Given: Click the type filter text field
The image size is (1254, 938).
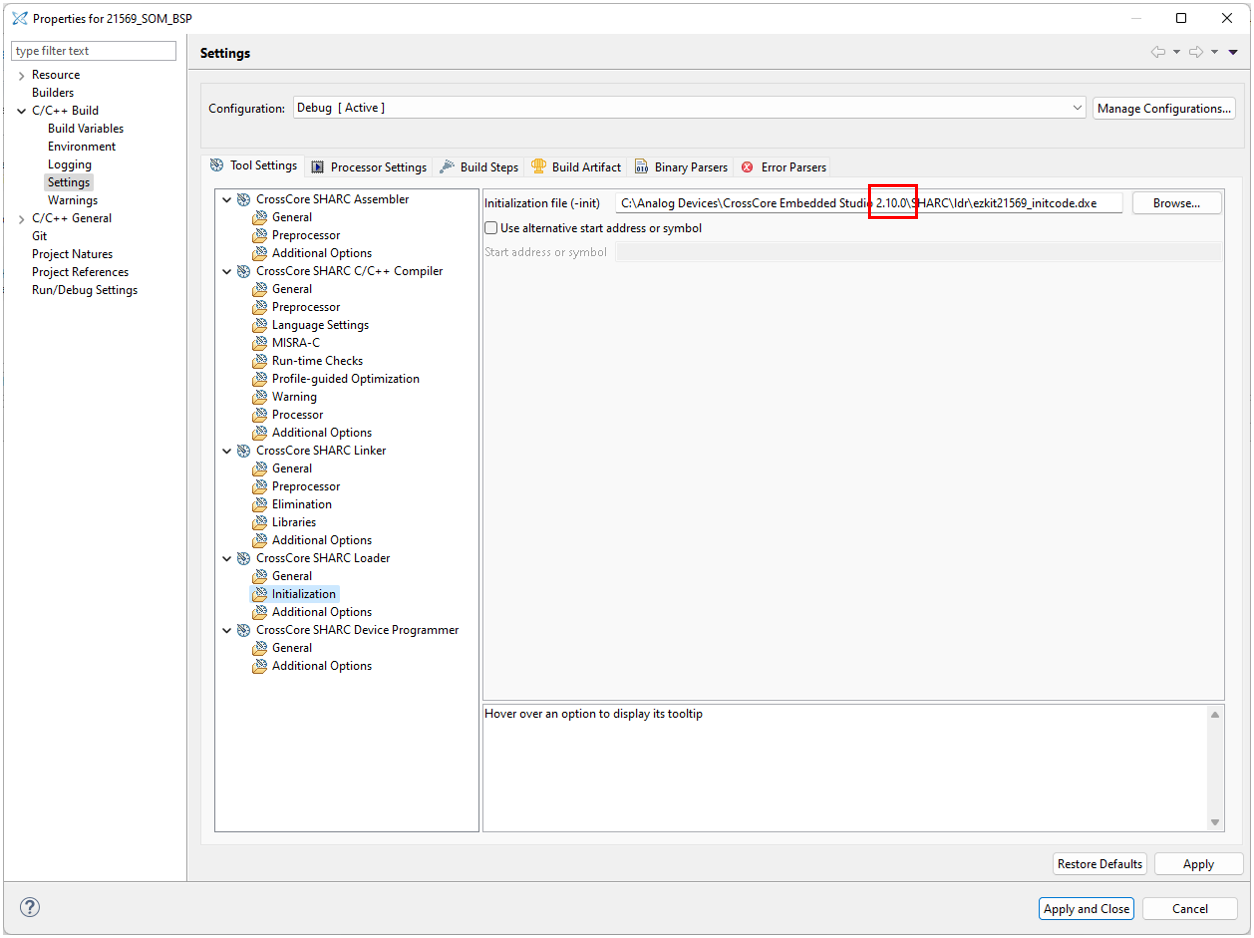Looking at the screenshot, I should point(94,51).
